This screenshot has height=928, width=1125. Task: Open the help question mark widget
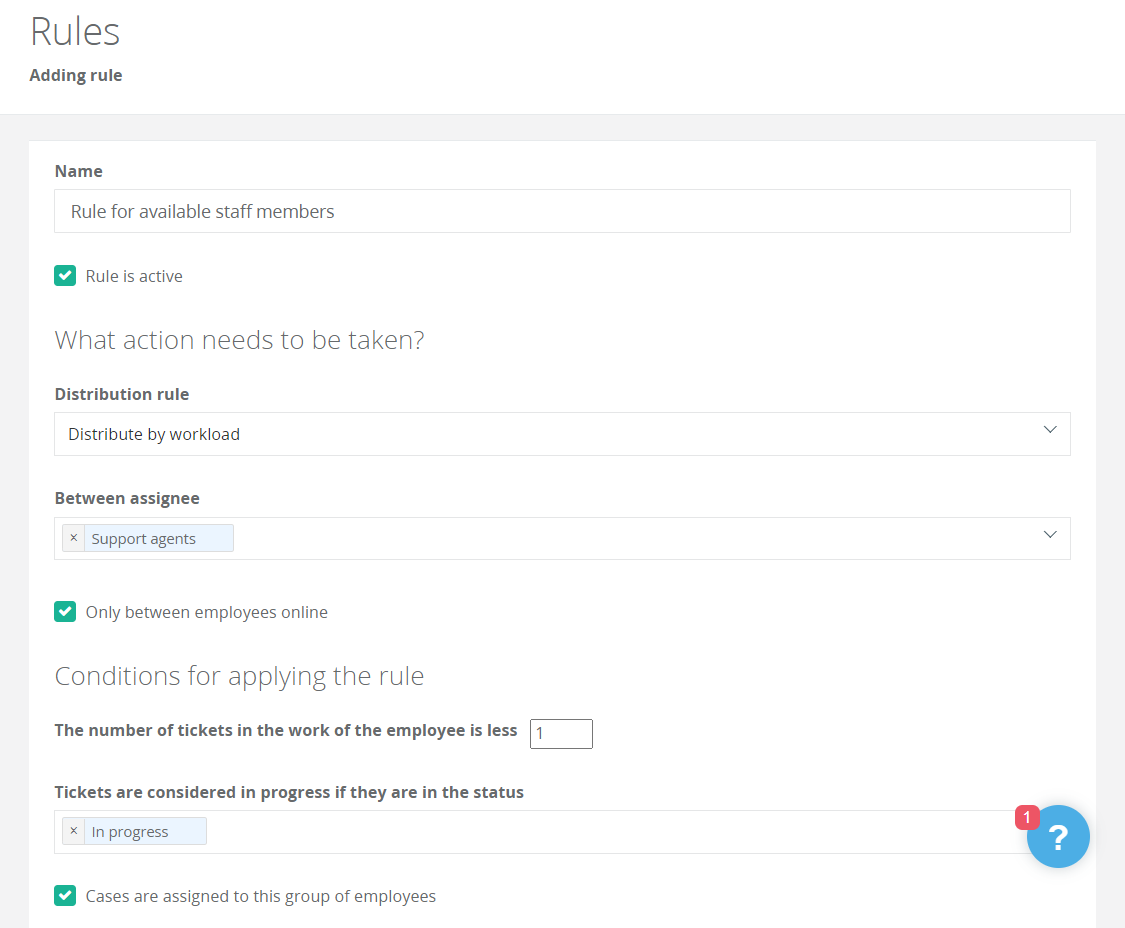pos(1058,837)
